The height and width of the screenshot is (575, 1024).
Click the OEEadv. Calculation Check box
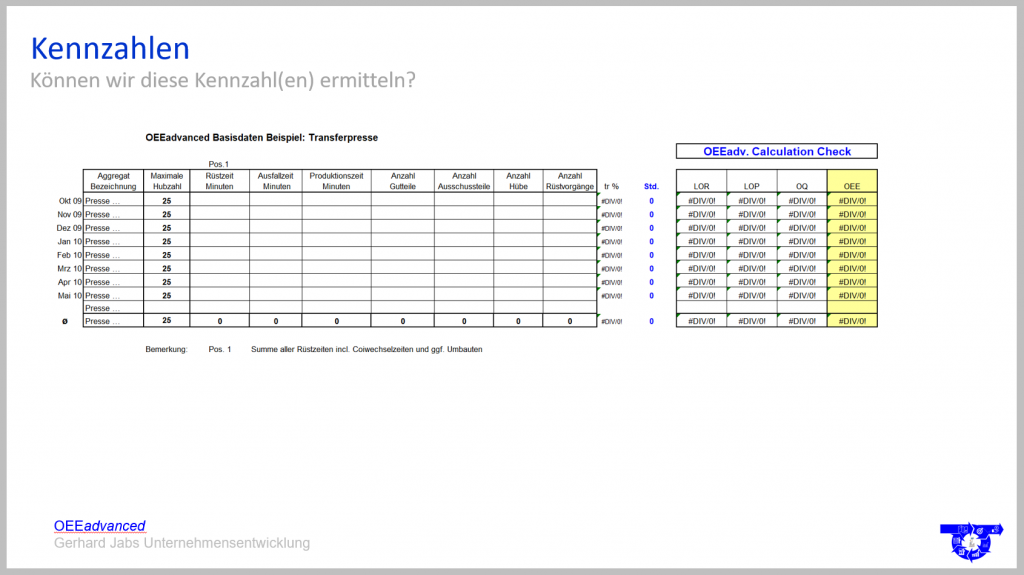point(776,151)
